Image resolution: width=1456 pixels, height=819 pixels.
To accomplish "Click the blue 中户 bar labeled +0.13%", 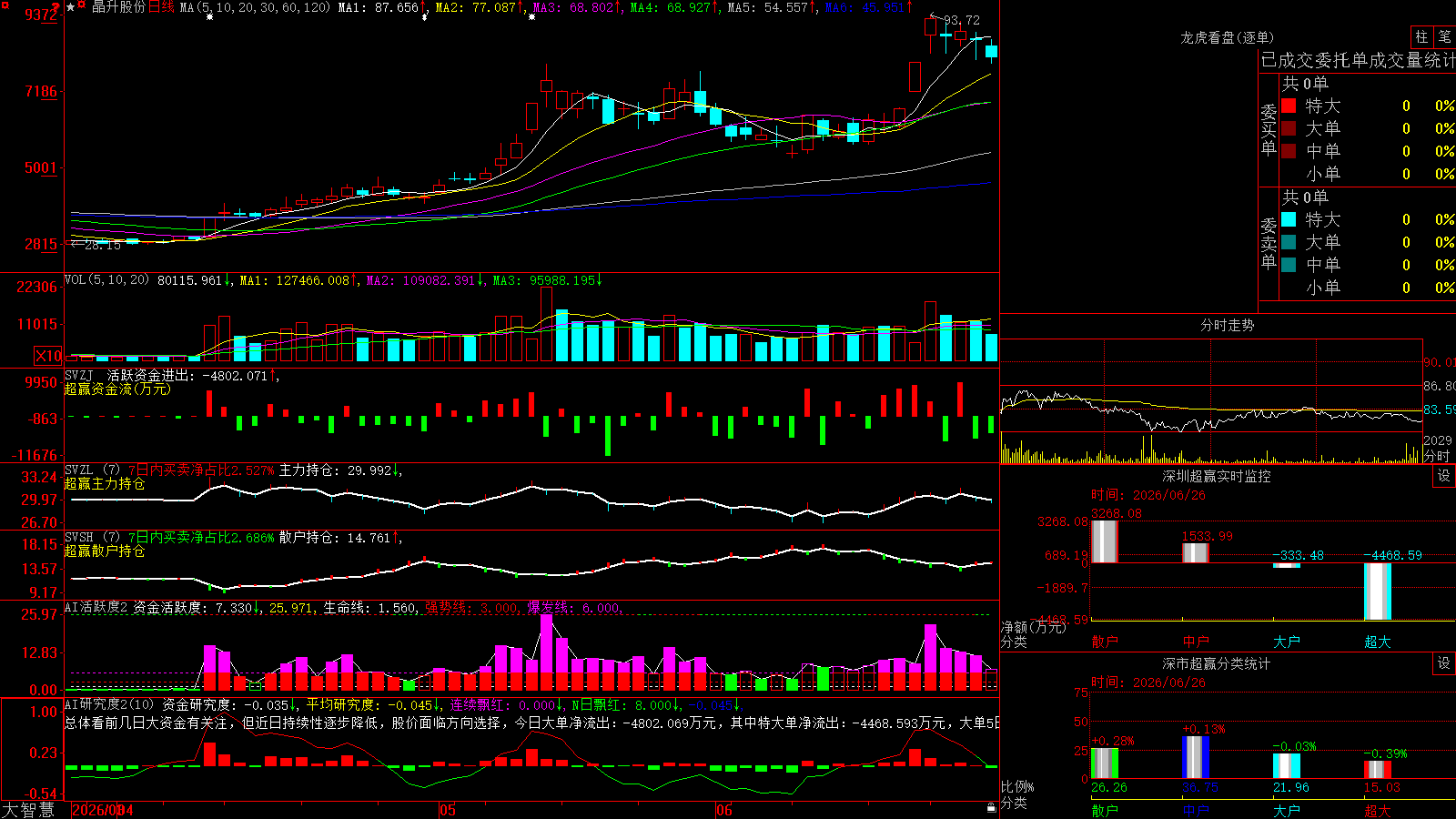I will point(1196,757).
